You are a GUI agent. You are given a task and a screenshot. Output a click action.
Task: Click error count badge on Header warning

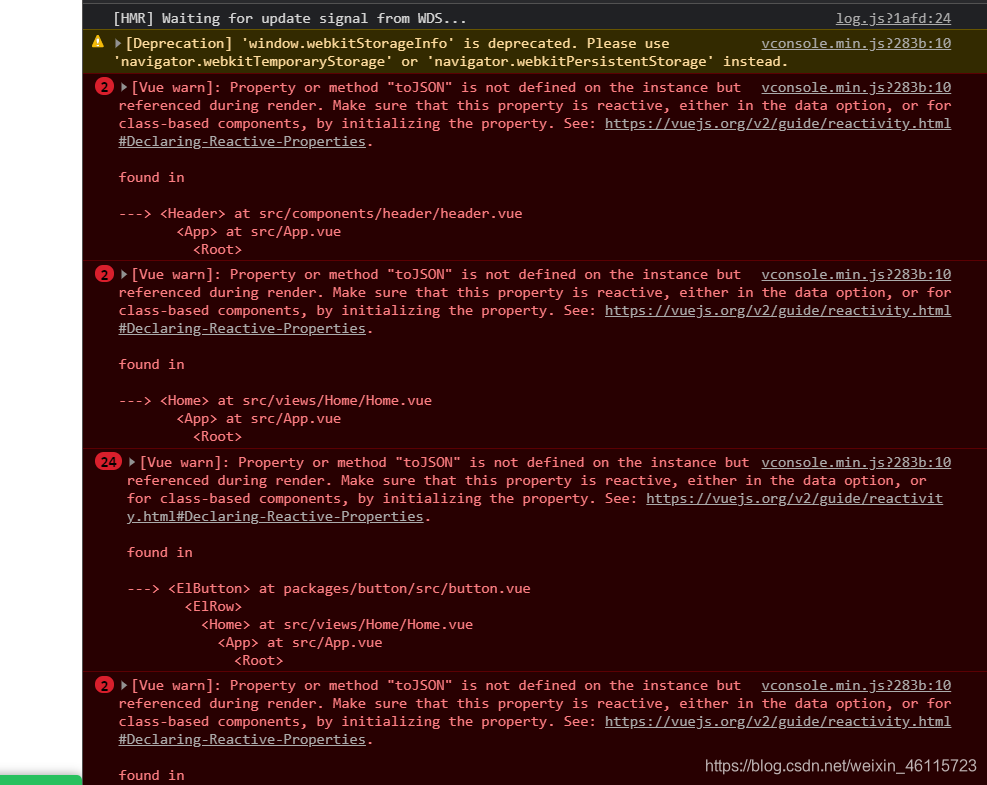point(104,87)
